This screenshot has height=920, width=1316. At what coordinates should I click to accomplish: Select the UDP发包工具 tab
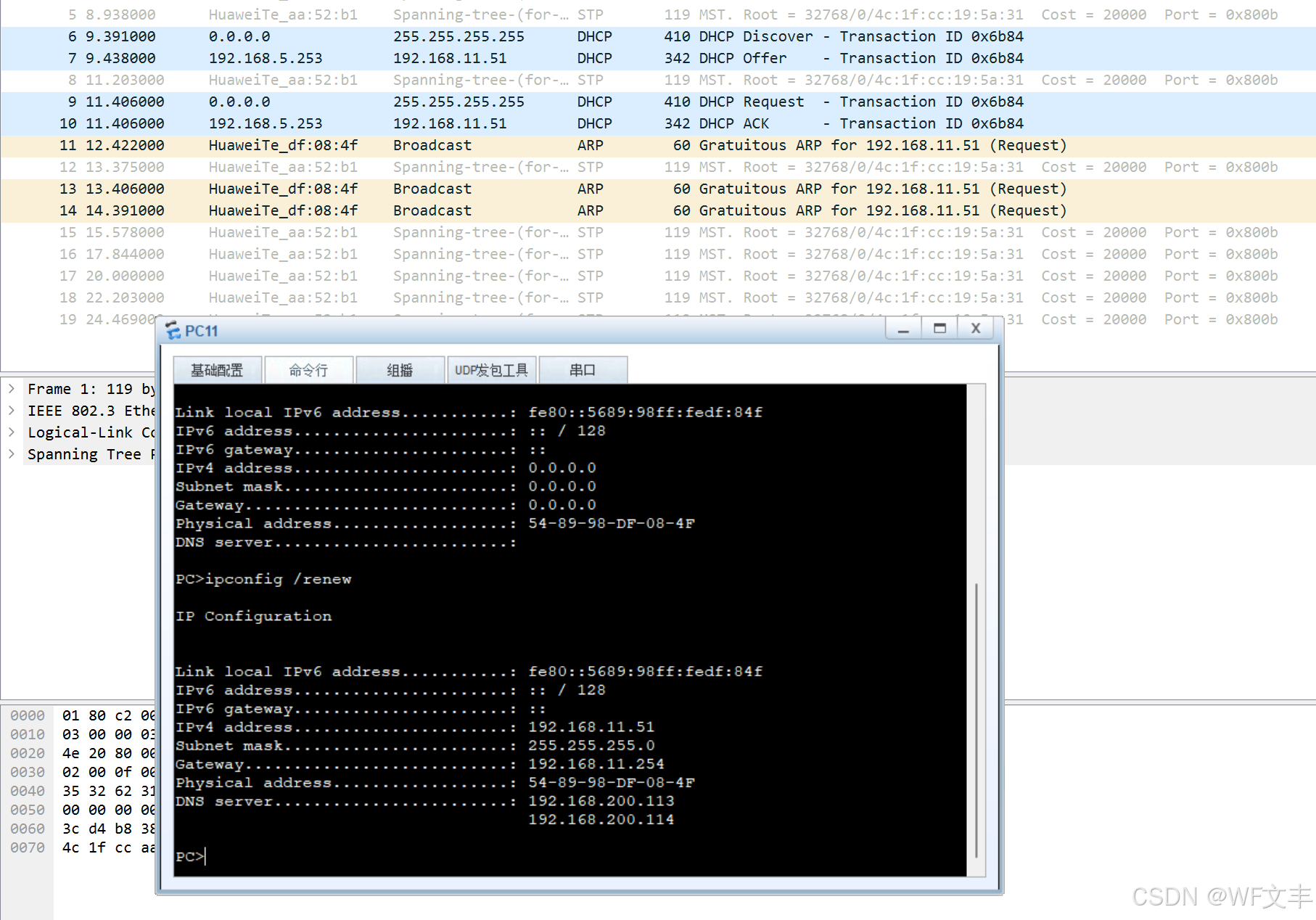click(x=491, y=370)
